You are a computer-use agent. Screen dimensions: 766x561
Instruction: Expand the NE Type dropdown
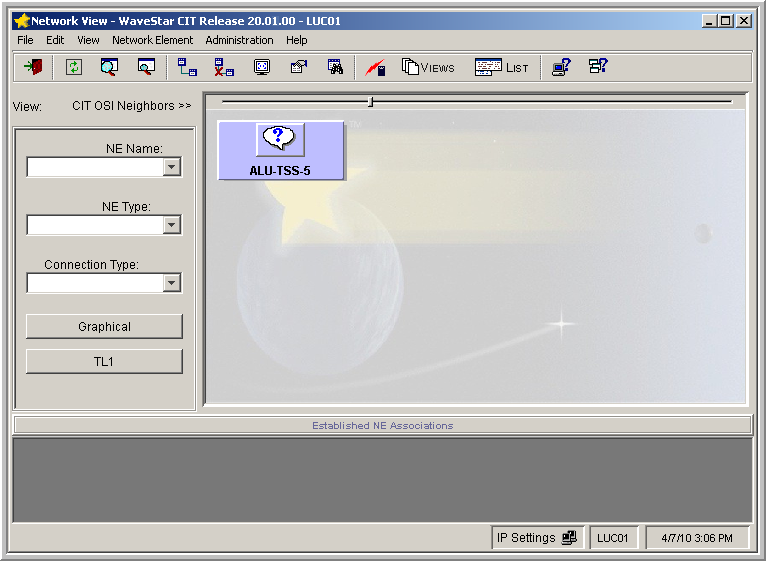click(x=172, y=225)
